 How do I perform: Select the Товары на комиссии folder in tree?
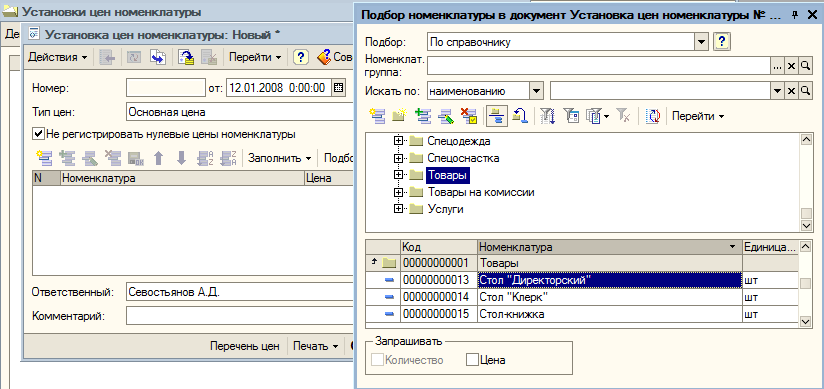(x=481, y=192)
